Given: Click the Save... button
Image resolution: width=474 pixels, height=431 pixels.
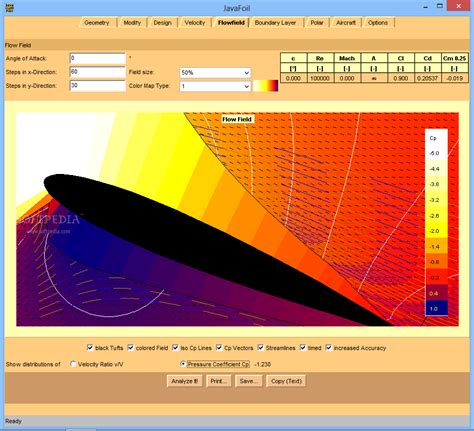Looking at the screenshot, I should point(249,381).
